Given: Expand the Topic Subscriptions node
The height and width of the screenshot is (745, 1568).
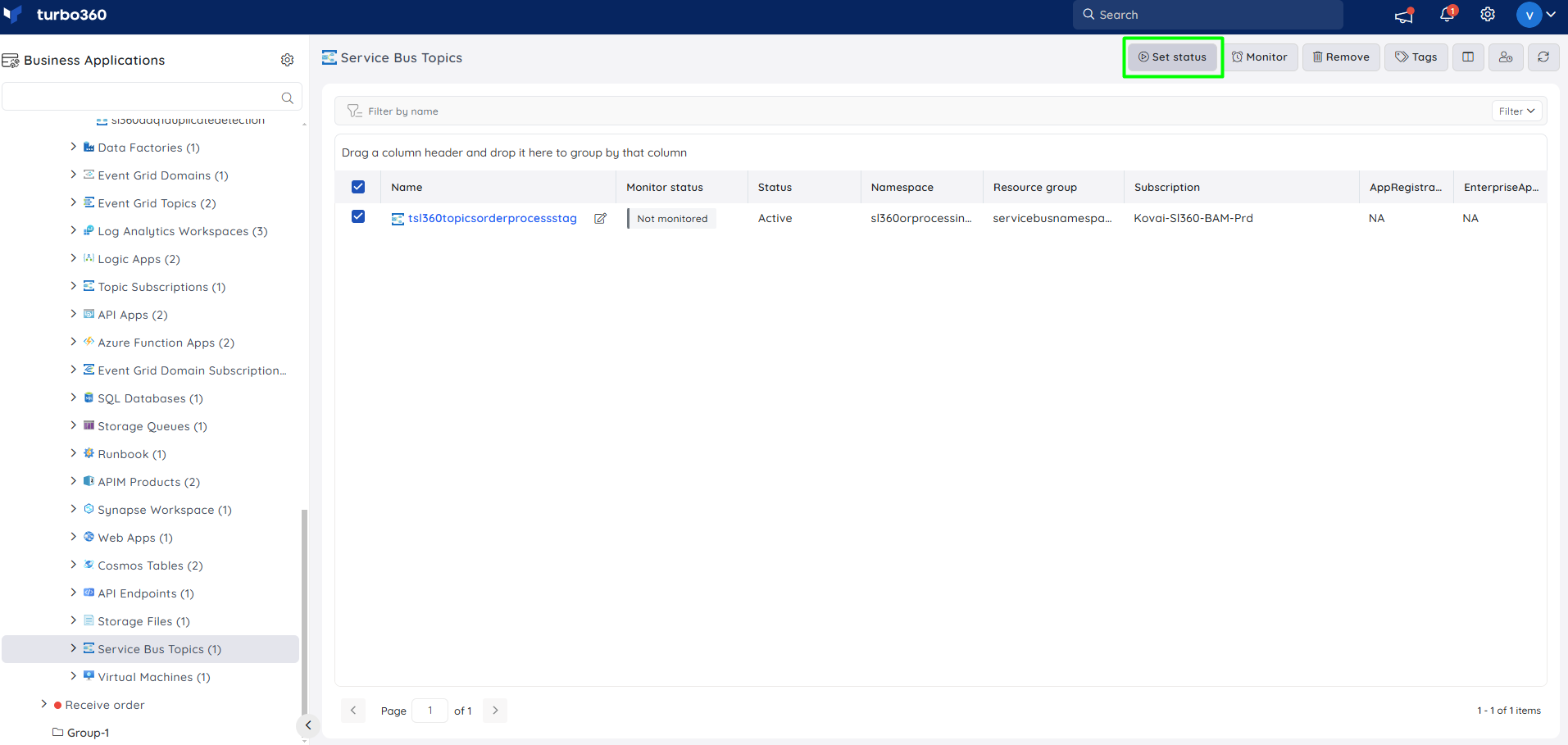Looking at the screenshot, I should click(x=74, y=286).
